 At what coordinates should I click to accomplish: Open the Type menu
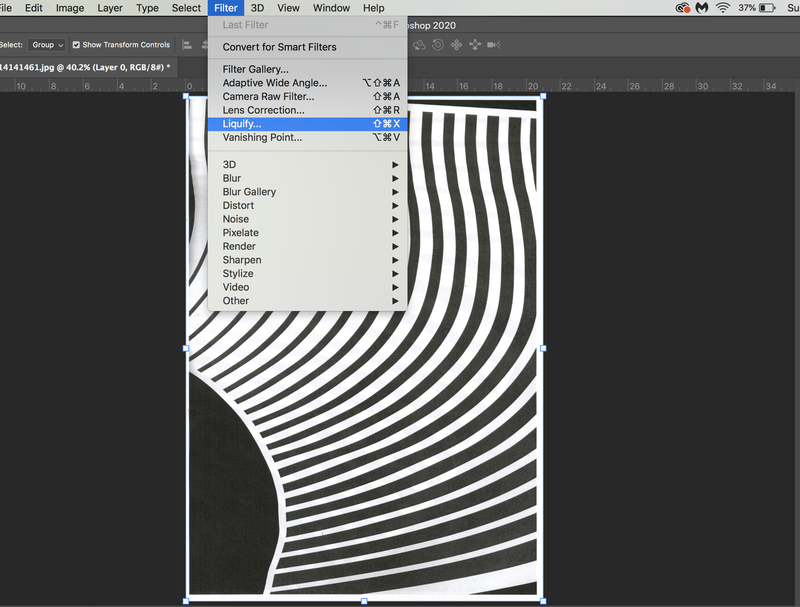coord(147,8)
